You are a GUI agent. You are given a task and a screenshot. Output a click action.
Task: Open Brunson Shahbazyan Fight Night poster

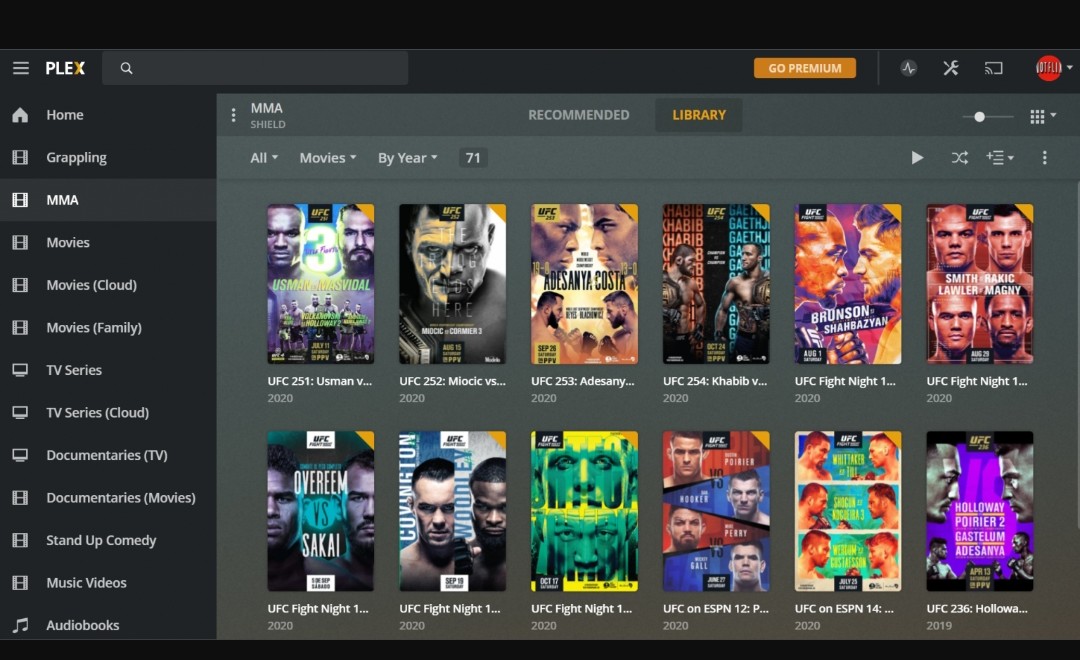point(848,284)
